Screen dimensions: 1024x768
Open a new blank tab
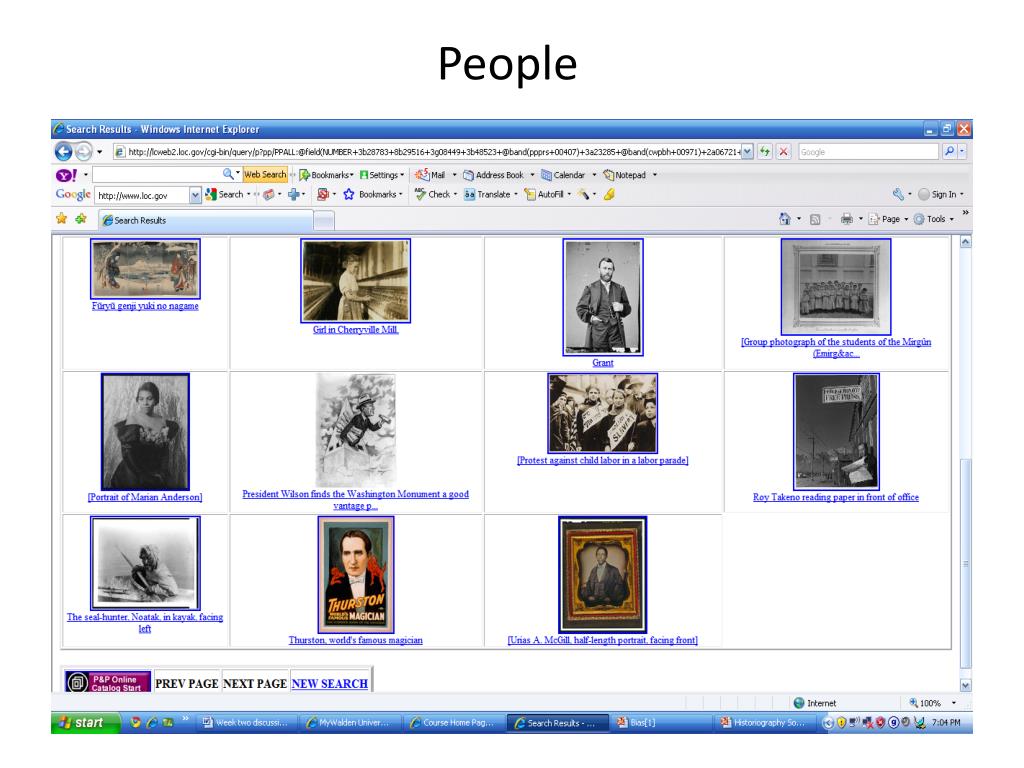pyautogui.click(x=324, y=221)
